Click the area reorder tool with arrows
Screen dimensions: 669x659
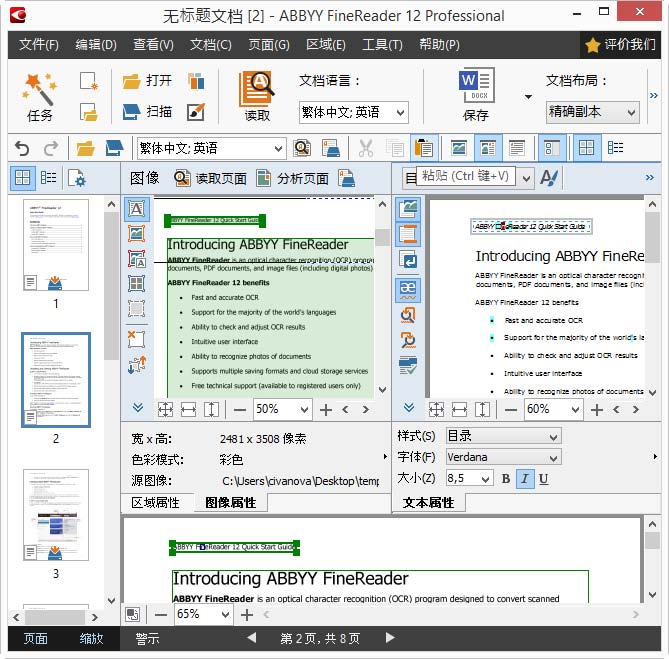[x=137, y=365]
